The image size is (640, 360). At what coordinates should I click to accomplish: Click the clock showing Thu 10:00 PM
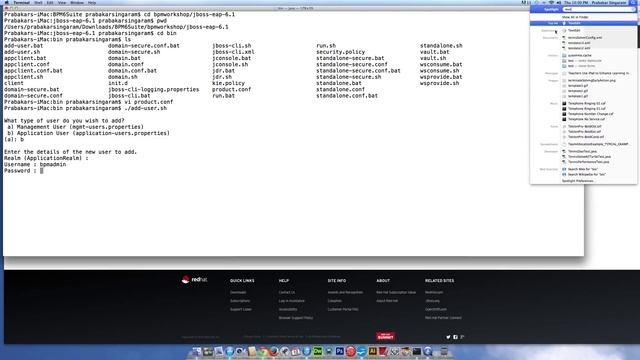576,2
